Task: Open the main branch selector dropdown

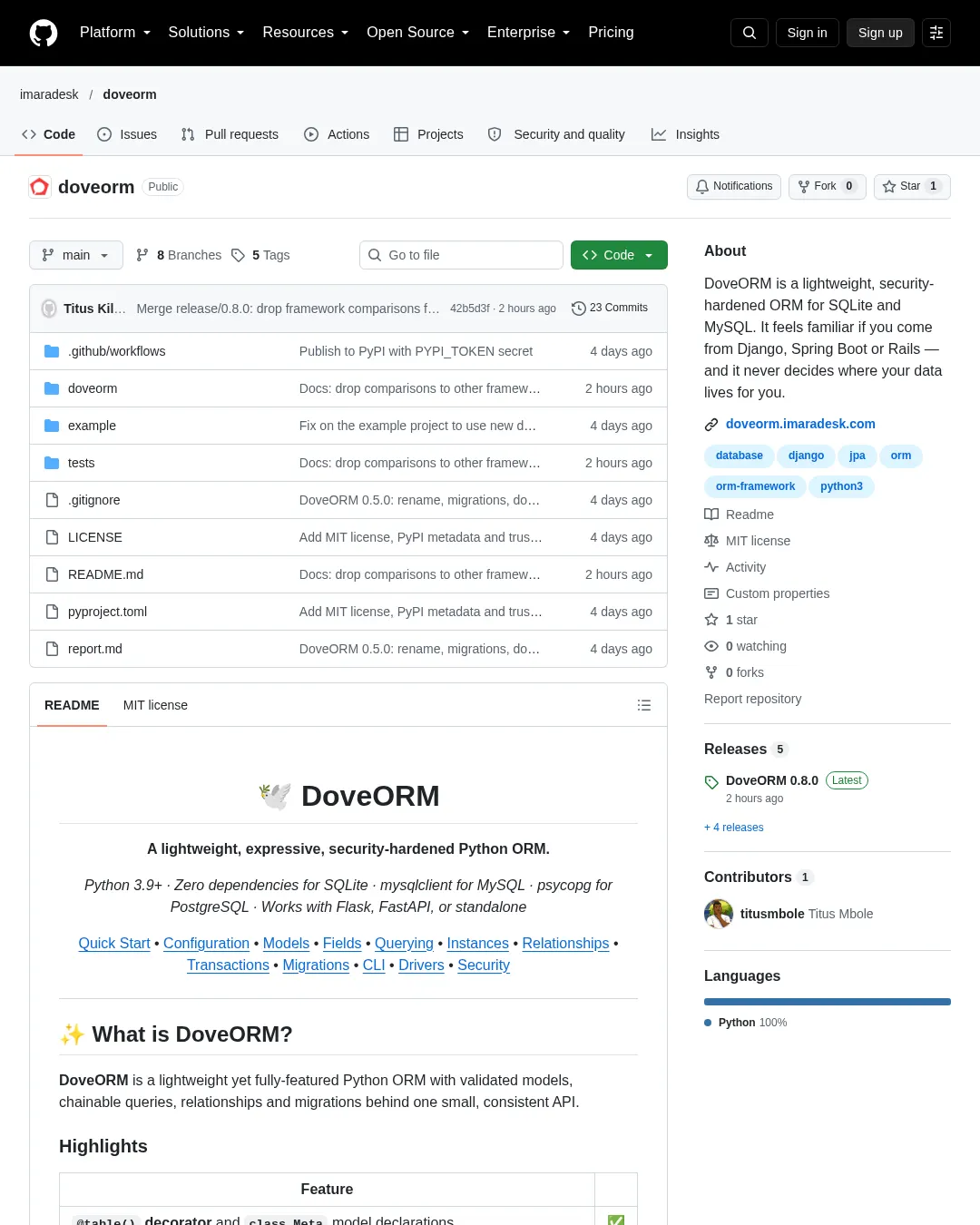Action: 76,255
